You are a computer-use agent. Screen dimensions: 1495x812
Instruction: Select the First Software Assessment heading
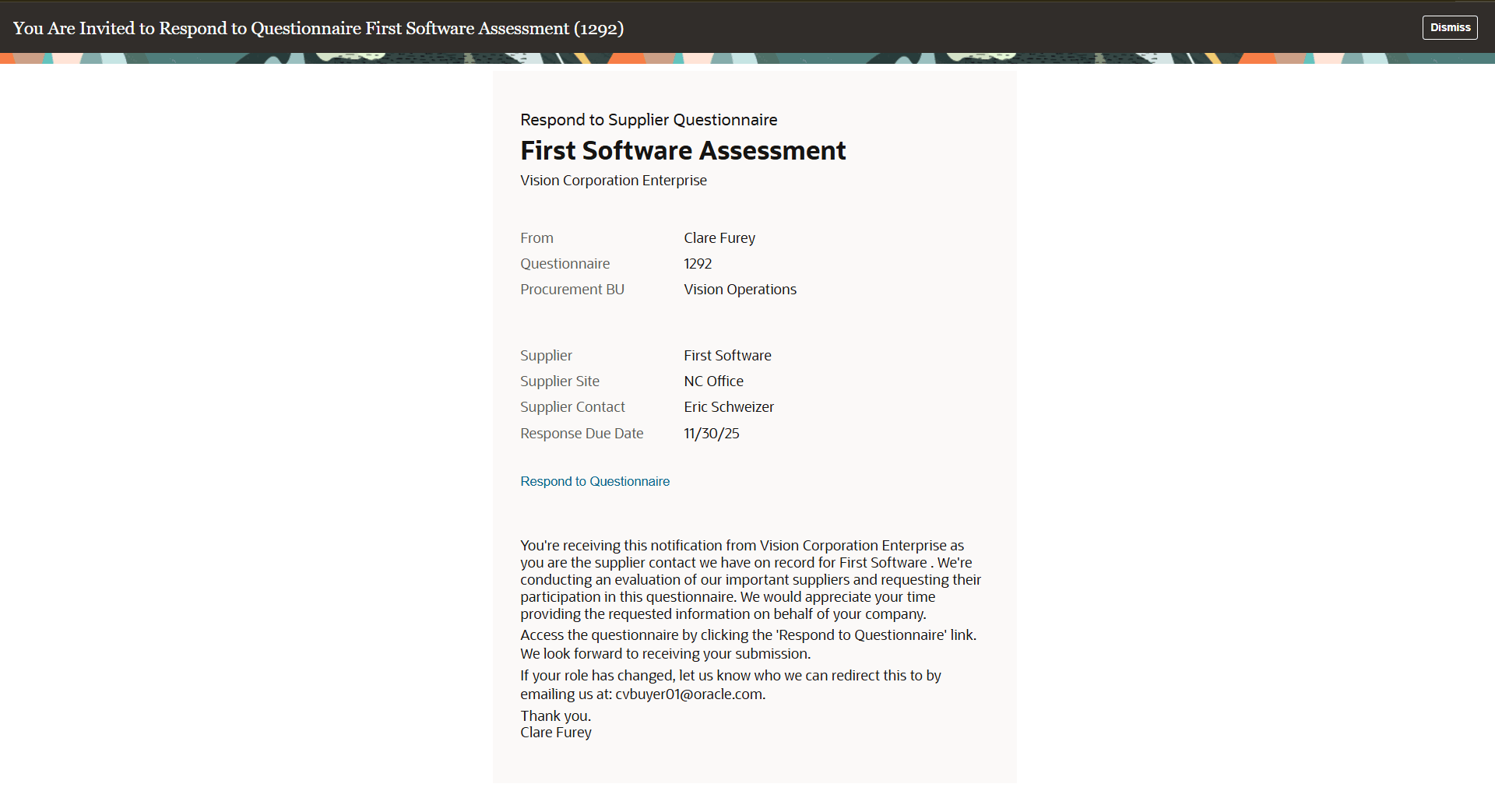(x=683, y=150)
